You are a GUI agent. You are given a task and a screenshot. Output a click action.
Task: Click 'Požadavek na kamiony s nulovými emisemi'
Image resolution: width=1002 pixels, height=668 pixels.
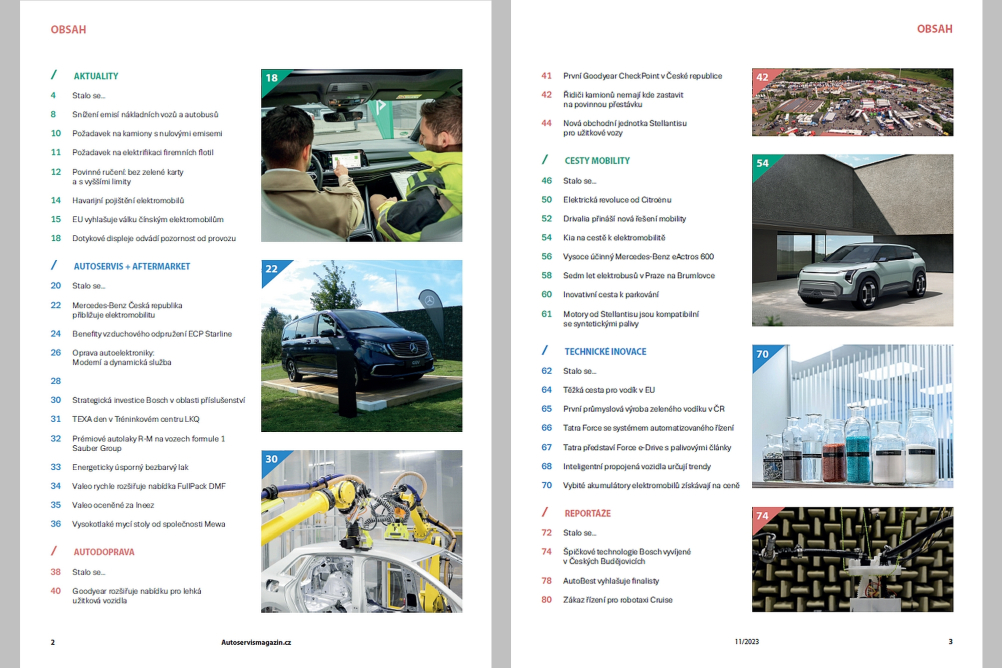(x=147, y=134)
